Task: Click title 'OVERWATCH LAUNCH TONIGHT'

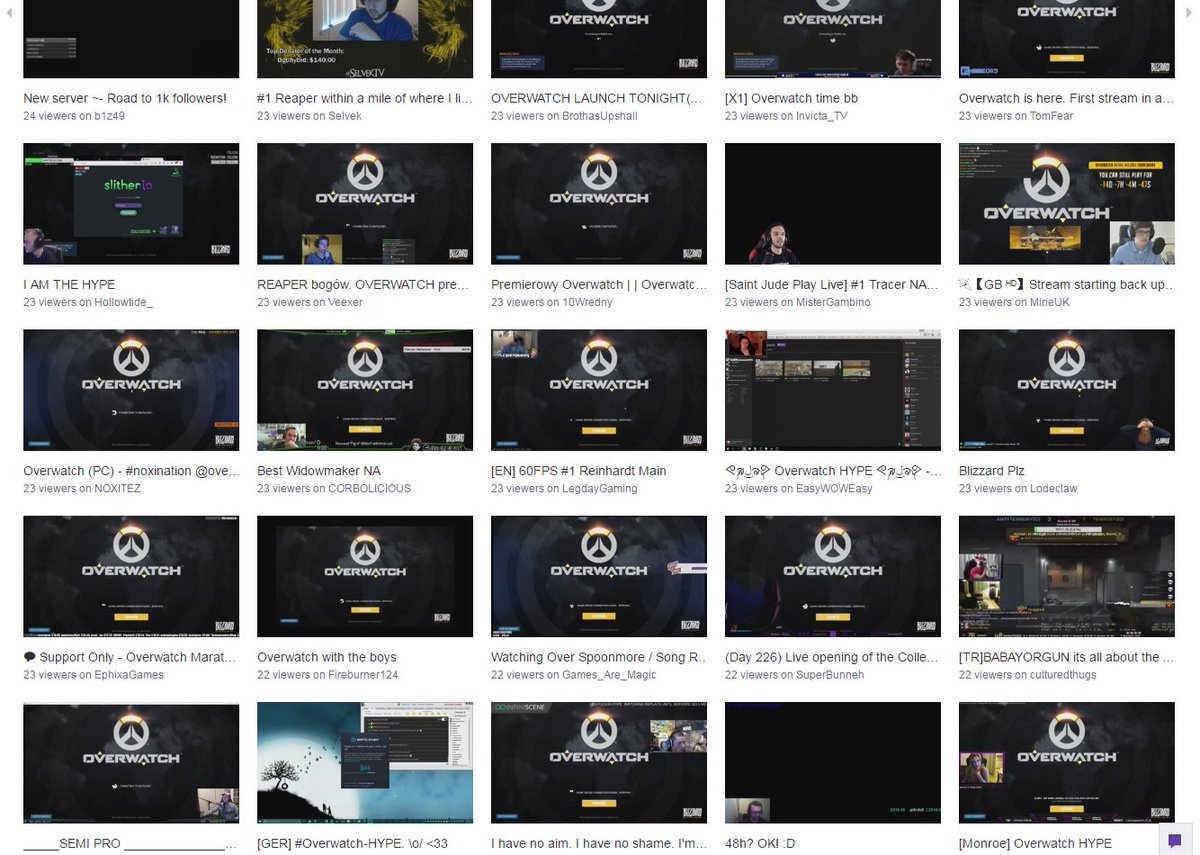Action: (599, 99)
